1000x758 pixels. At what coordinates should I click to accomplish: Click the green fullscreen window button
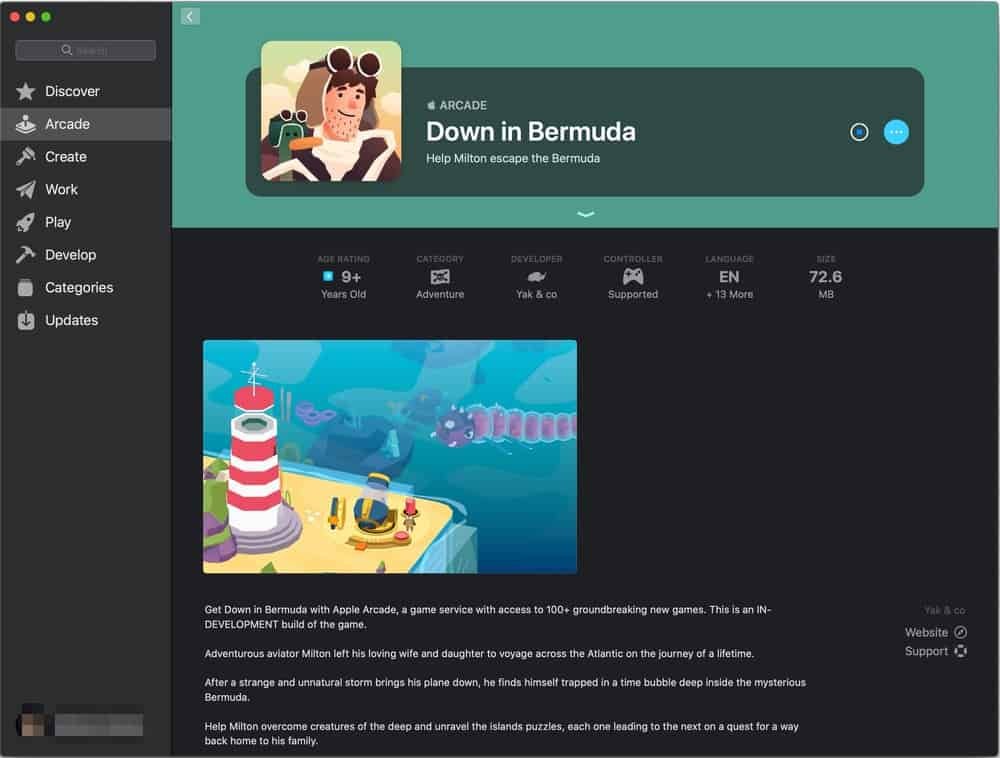pos(46,17)
